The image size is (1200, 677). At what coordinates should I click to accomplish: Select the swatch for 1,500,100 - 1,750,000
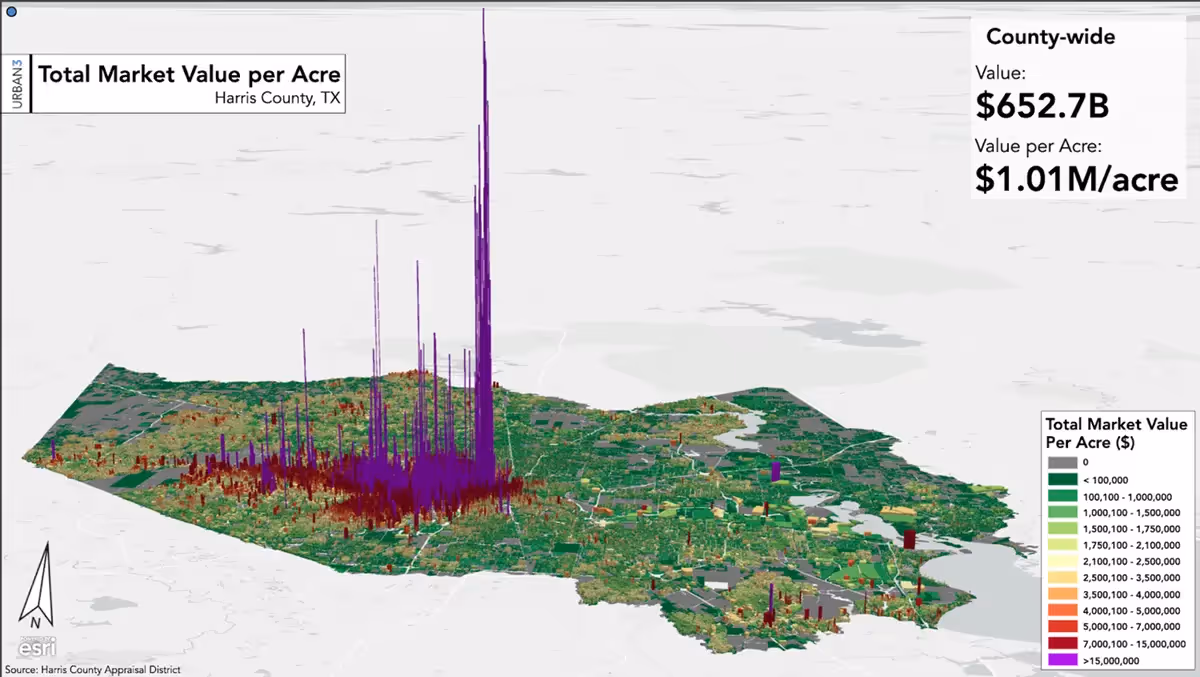pyautogui.click(x=1063, y=528)
